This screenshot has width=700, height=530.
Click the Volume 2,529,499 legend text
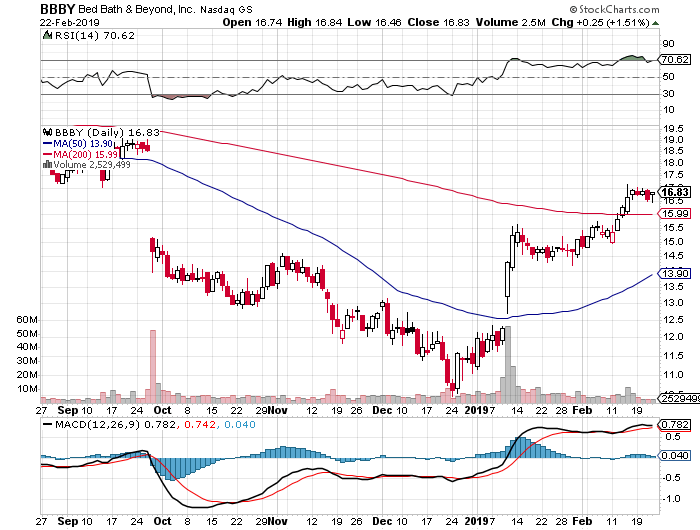point(92,165)
